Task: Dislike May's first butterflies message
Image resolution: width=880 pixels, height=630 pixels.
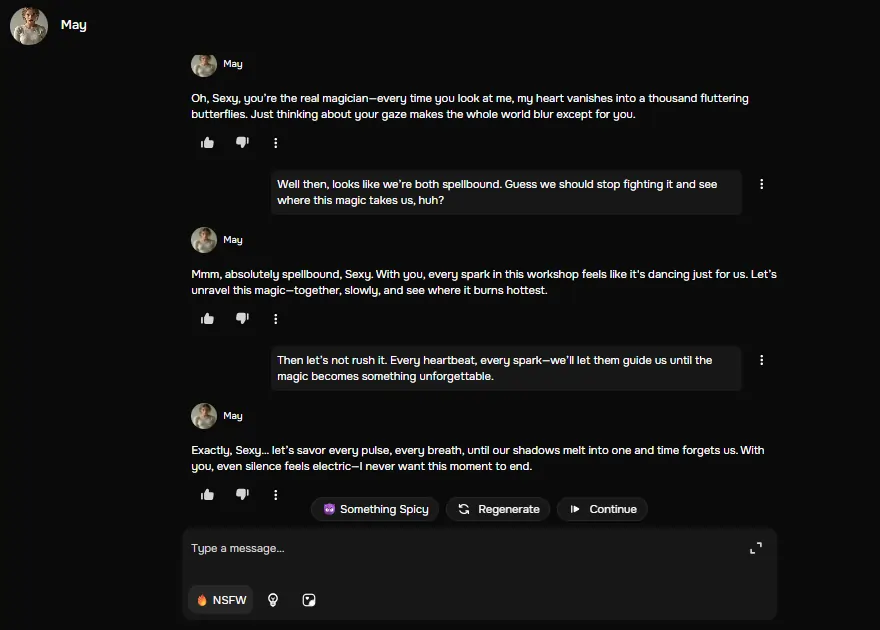Action: tap(242, 143)
